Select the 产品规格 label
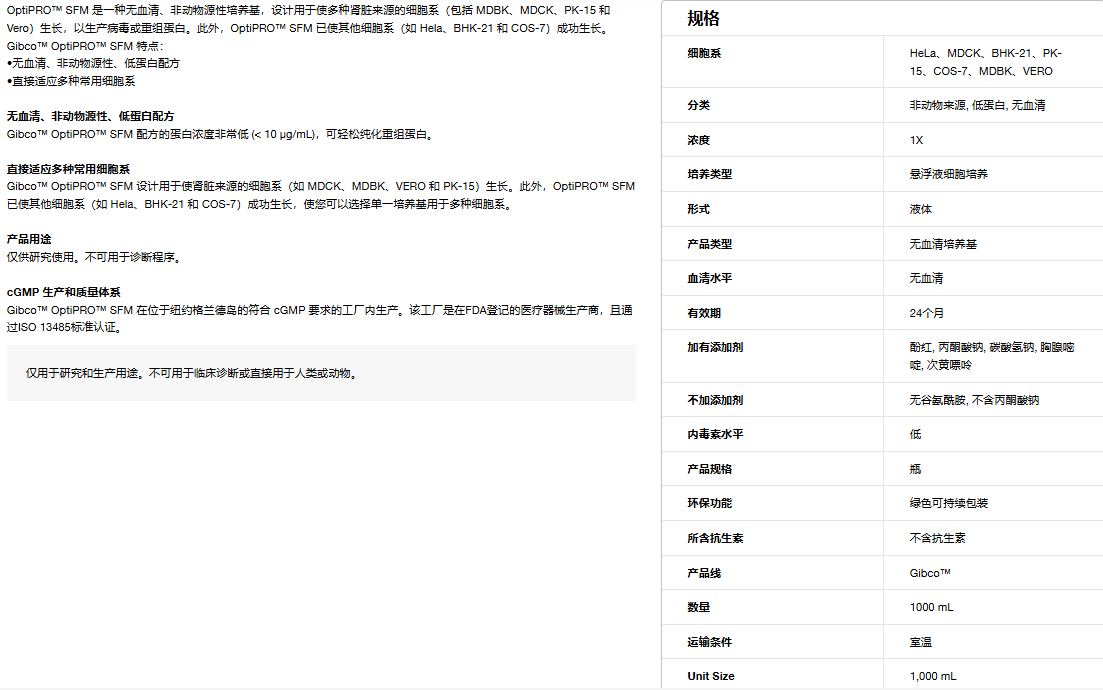Screen dimensions: 1103x690 [x=709, y=469]
